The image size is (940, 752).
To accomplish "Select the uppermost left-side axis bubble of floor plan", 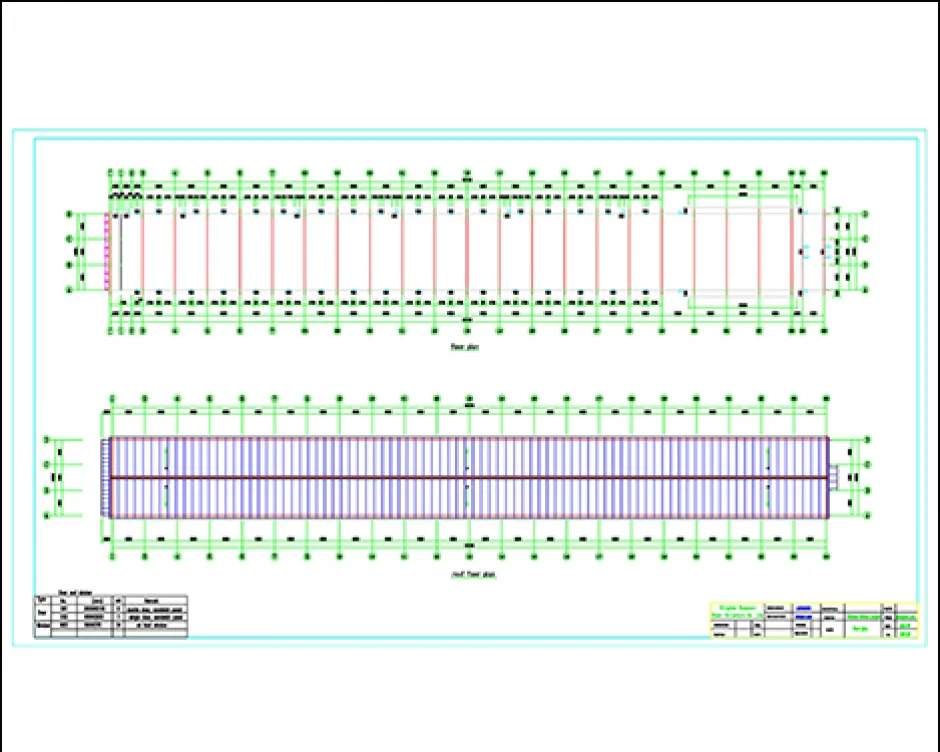I will (x=69, y=214).
